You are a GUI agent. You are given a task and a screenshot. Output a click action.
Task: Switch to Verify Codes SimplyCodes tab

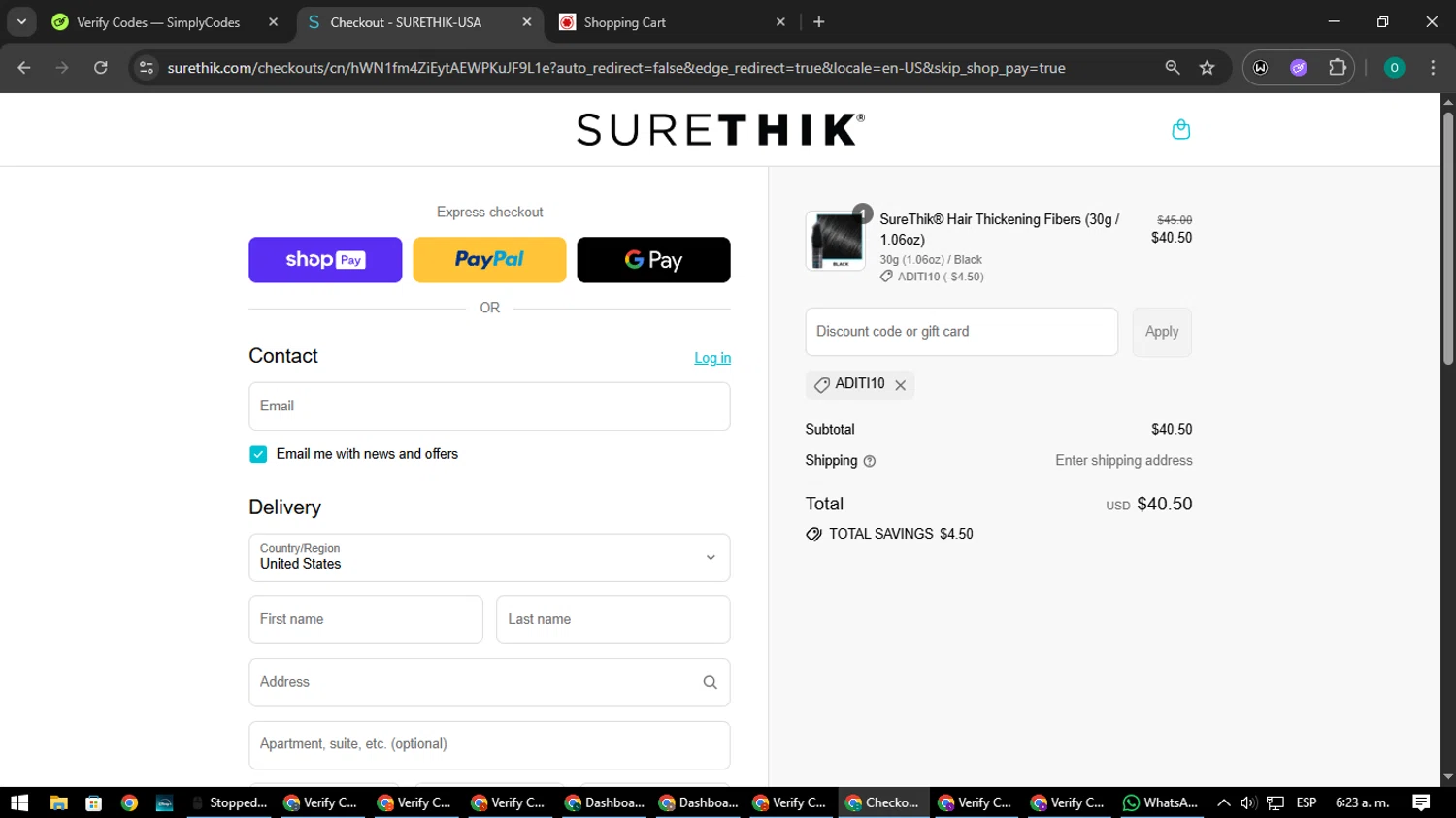(157, 22)
